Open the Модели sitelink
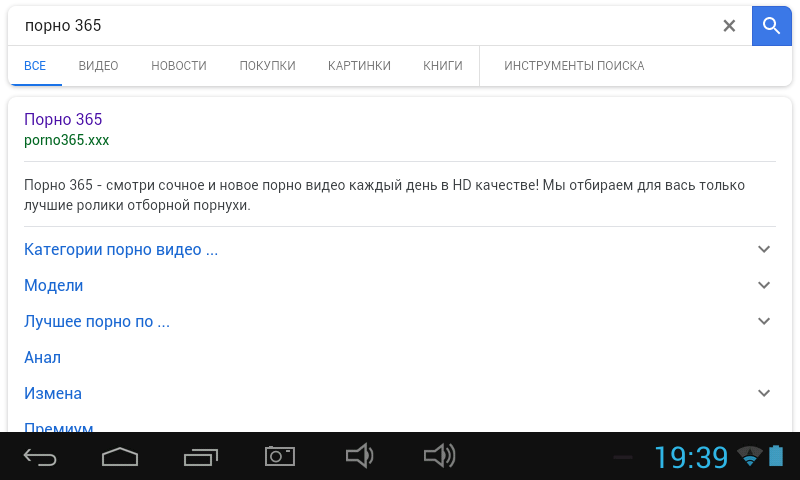Image resolution: width=800 pixels, height=480 pixels. pyautogui.click(x=54, y=285)
